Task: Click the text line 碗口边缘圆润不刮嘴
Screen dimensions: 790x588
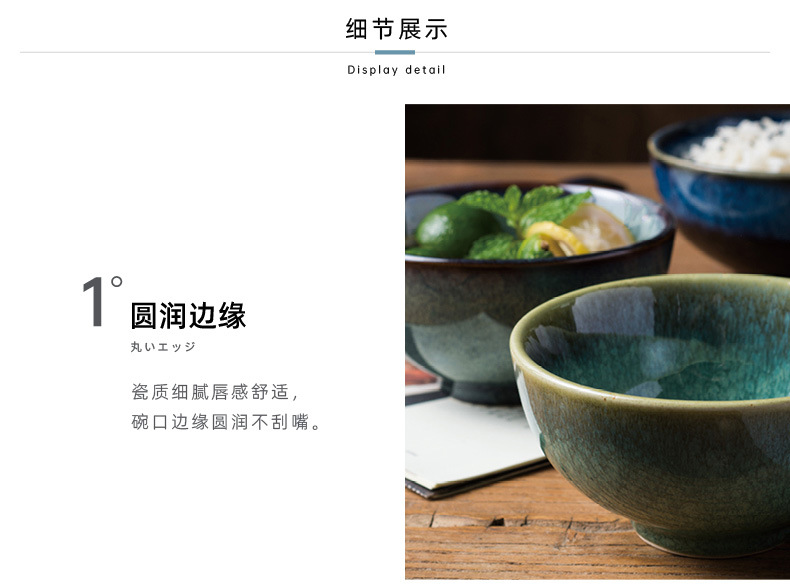Action: pos(225,422)
